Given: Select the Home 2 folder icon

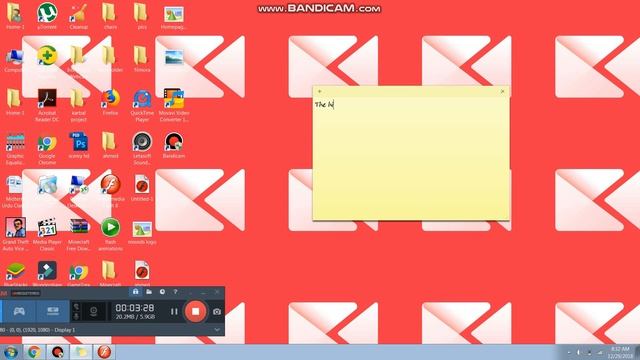Looking at the screenshot, I should [x=15, y=16].
